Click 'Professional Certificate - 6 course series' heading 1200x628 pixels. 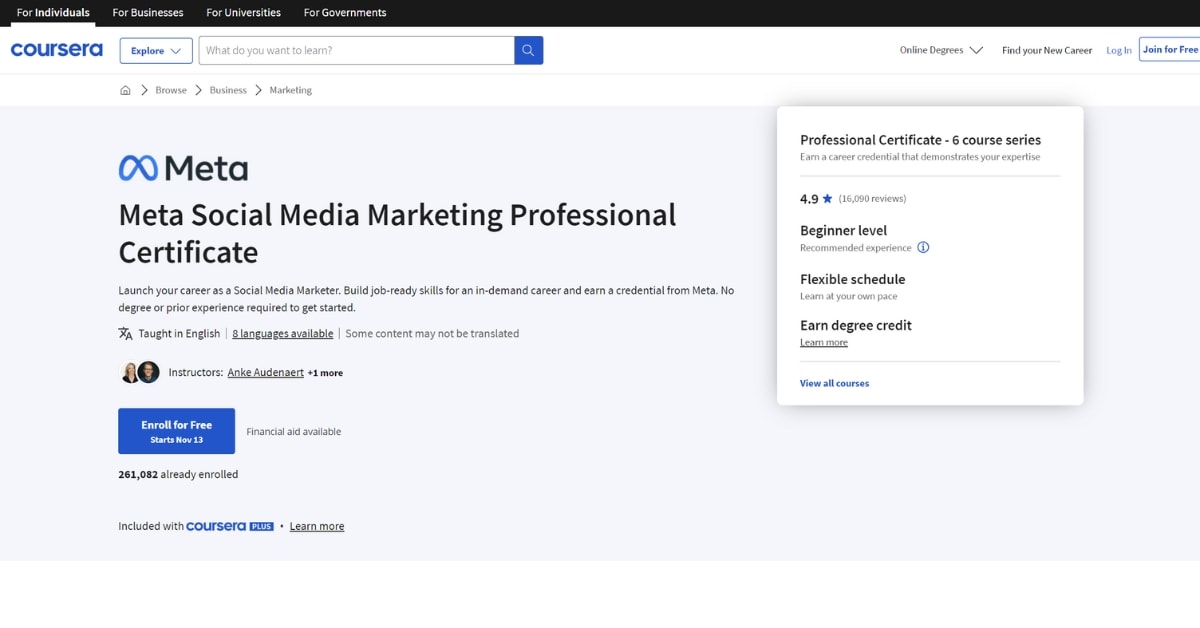pos(920,140)
